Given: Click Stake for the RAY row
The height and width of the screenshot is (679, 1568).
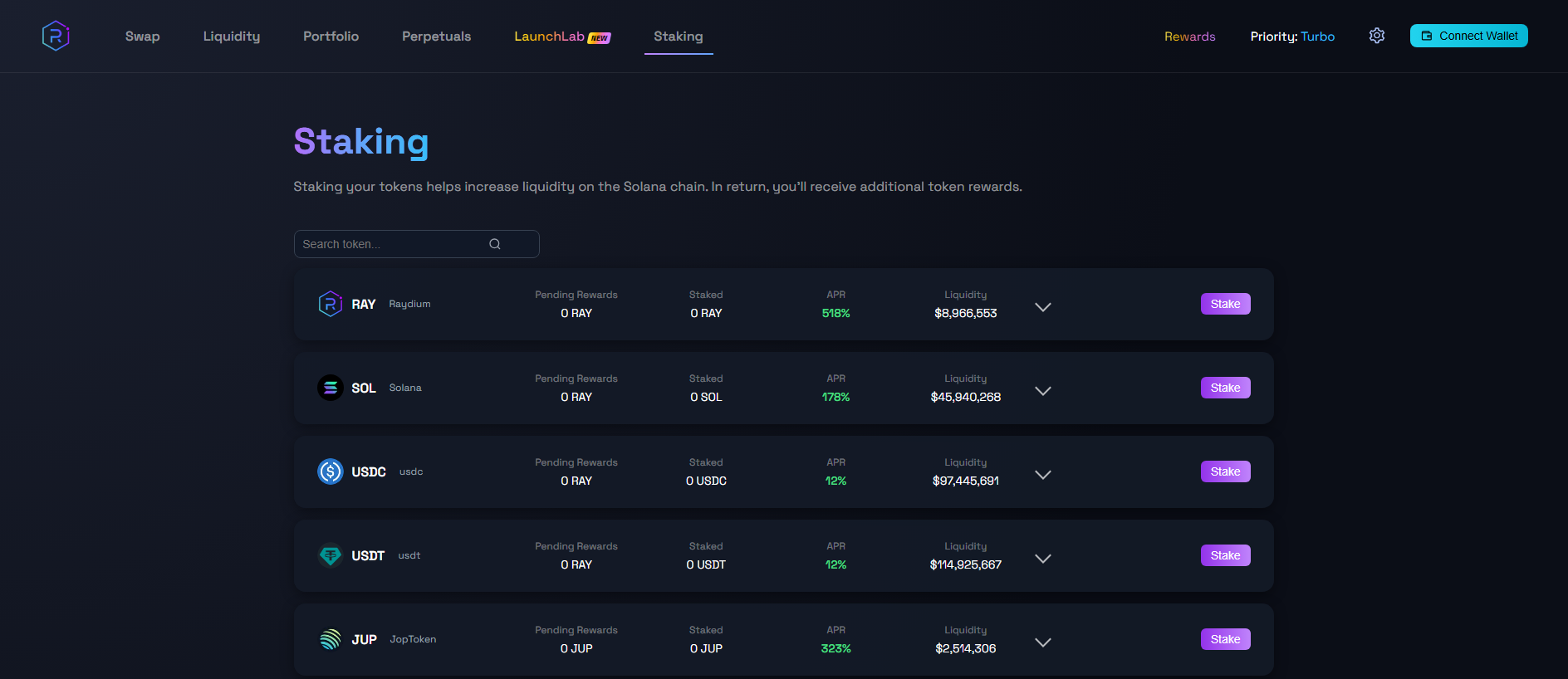Looking at the screenshot, I should click(1225, 304).
